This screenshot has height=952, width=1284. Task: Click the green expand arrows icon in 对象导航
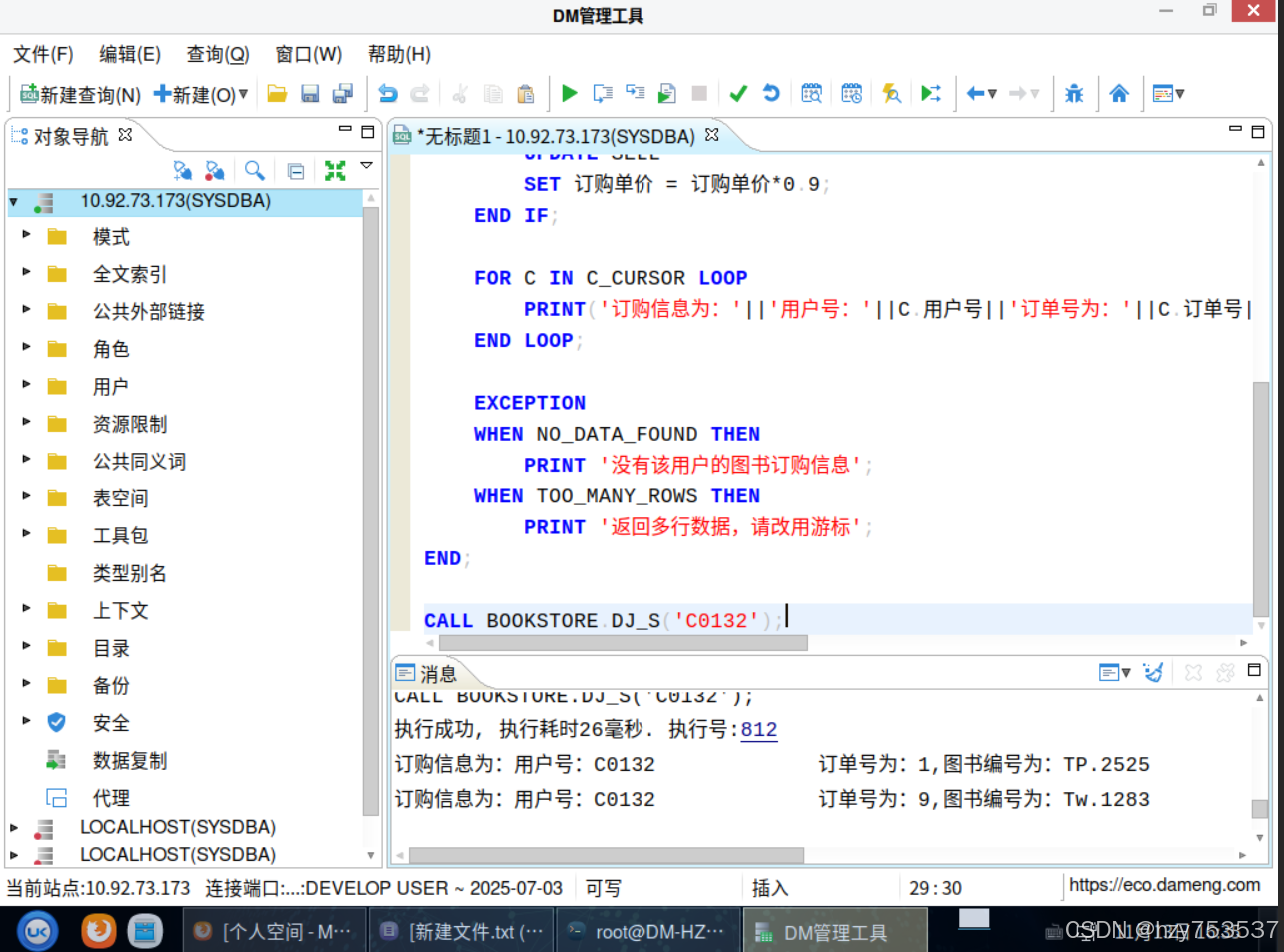click(335, 171)
